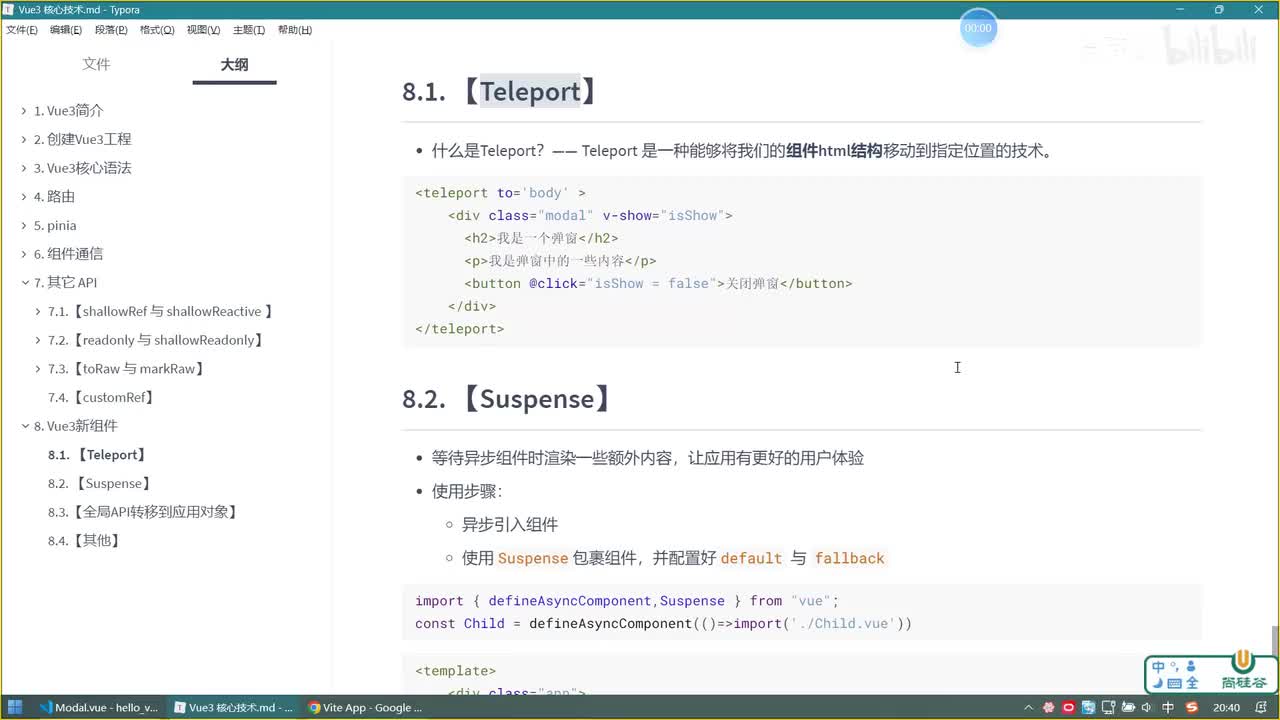Switch sidebar to 大纲 tab
The height and width of the screenshot is (720, 1280).
pyautogui.click(x=234, y=64)
